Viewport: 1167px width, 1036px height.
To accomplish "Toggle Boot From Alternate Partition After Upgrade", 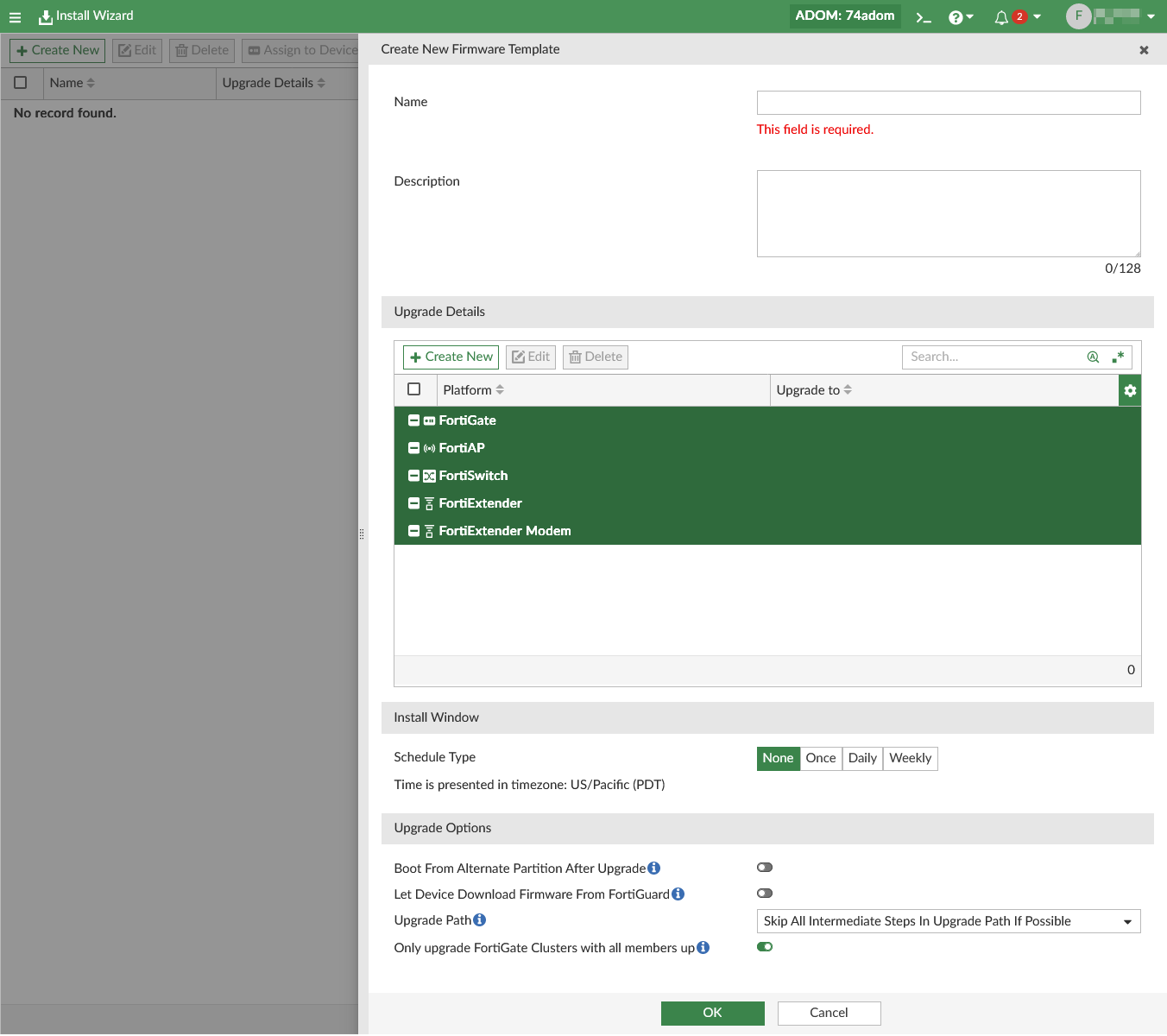I will pyautogui.click(x=765, y=868).
